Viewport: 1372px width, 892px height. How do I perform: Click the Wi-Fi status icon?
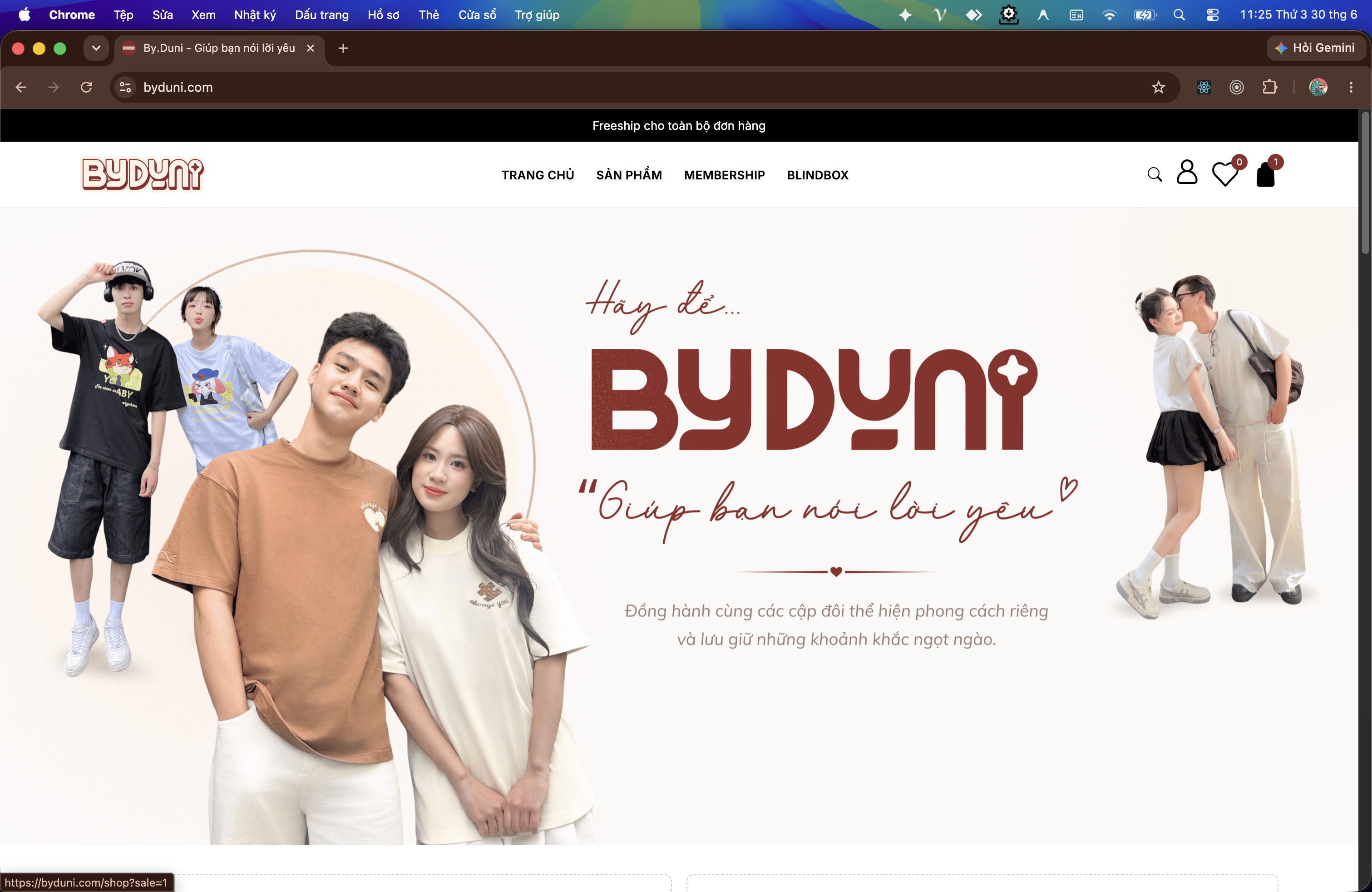pyautogui.click(x=1109, y=15)
